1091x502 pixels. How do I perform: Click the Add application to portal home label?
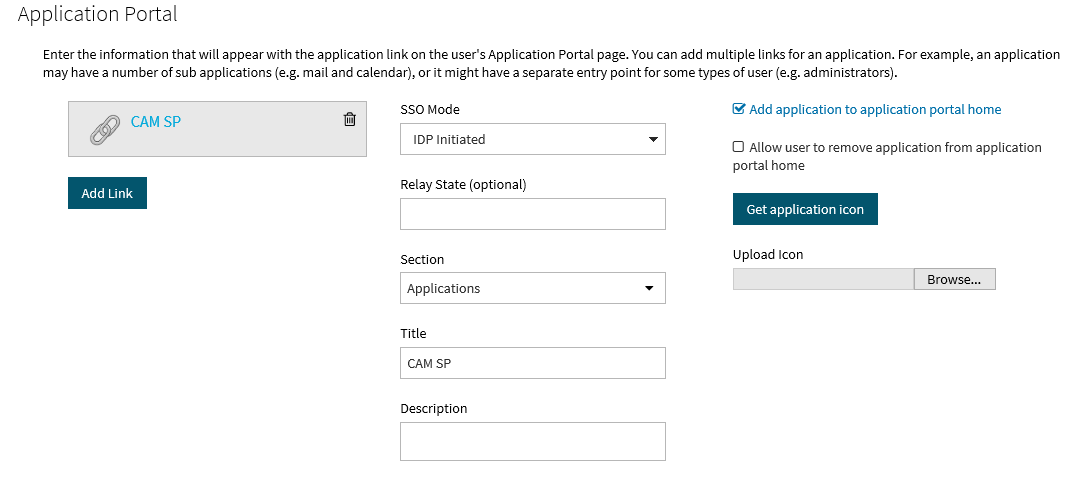coord(875,109)
